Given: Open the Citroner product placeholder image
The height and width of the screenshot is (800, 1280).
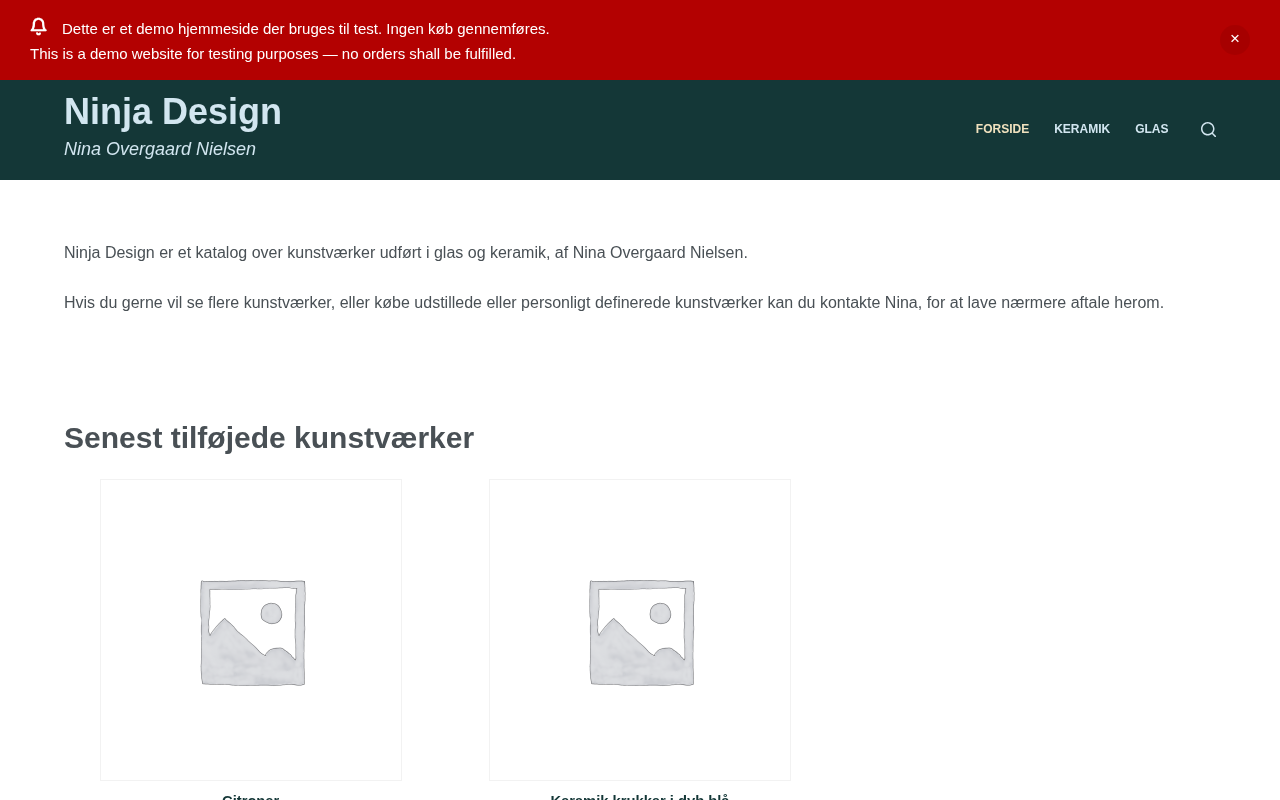Looking at the screenshot, I should pos(251,630).
